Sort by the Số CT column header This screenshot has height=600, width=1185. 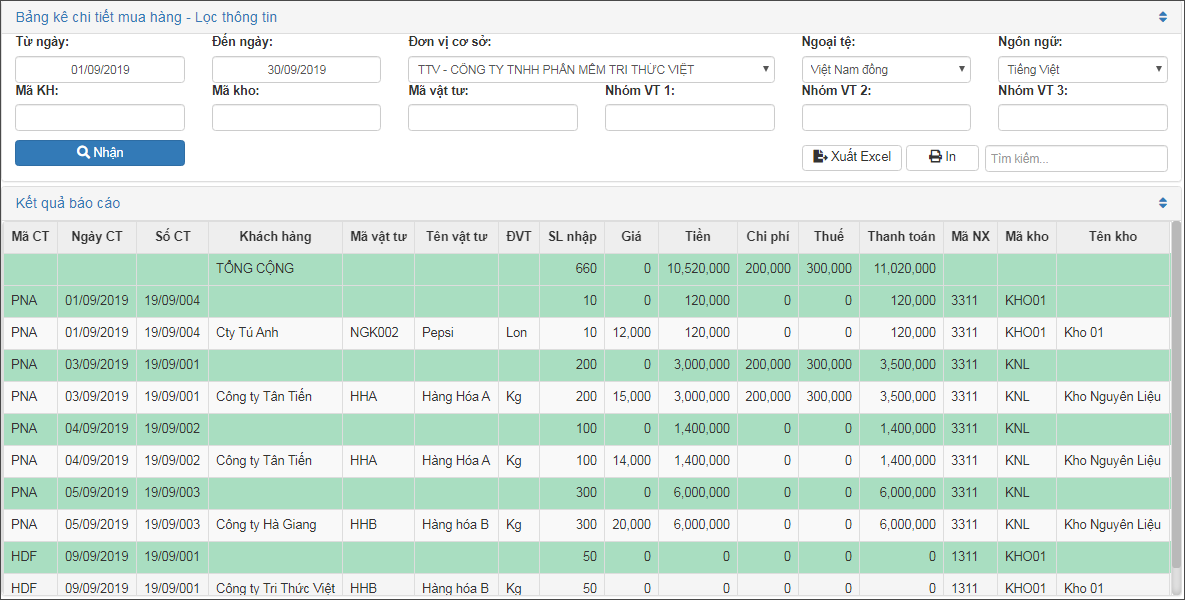click(173, 237)
